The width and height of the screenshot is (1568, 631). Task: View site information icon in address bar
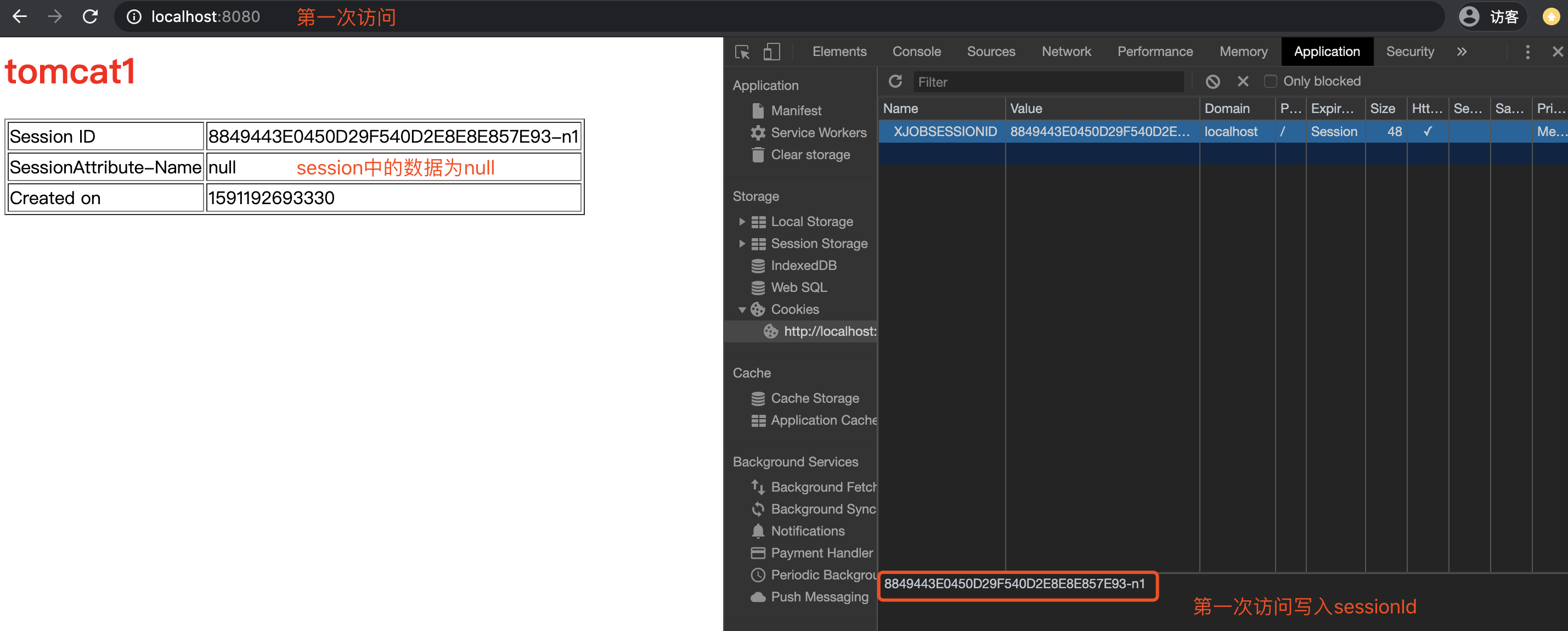click(x=134, y=17)
